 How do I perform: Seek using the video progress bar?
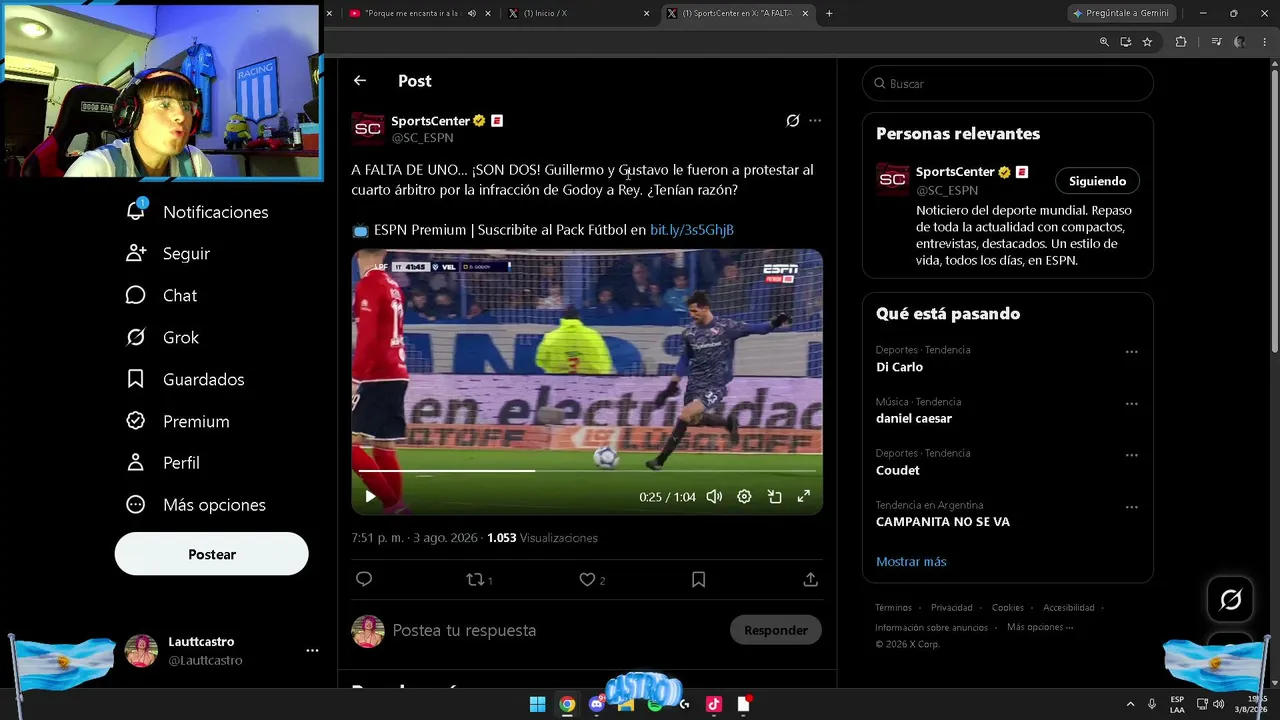587,470
